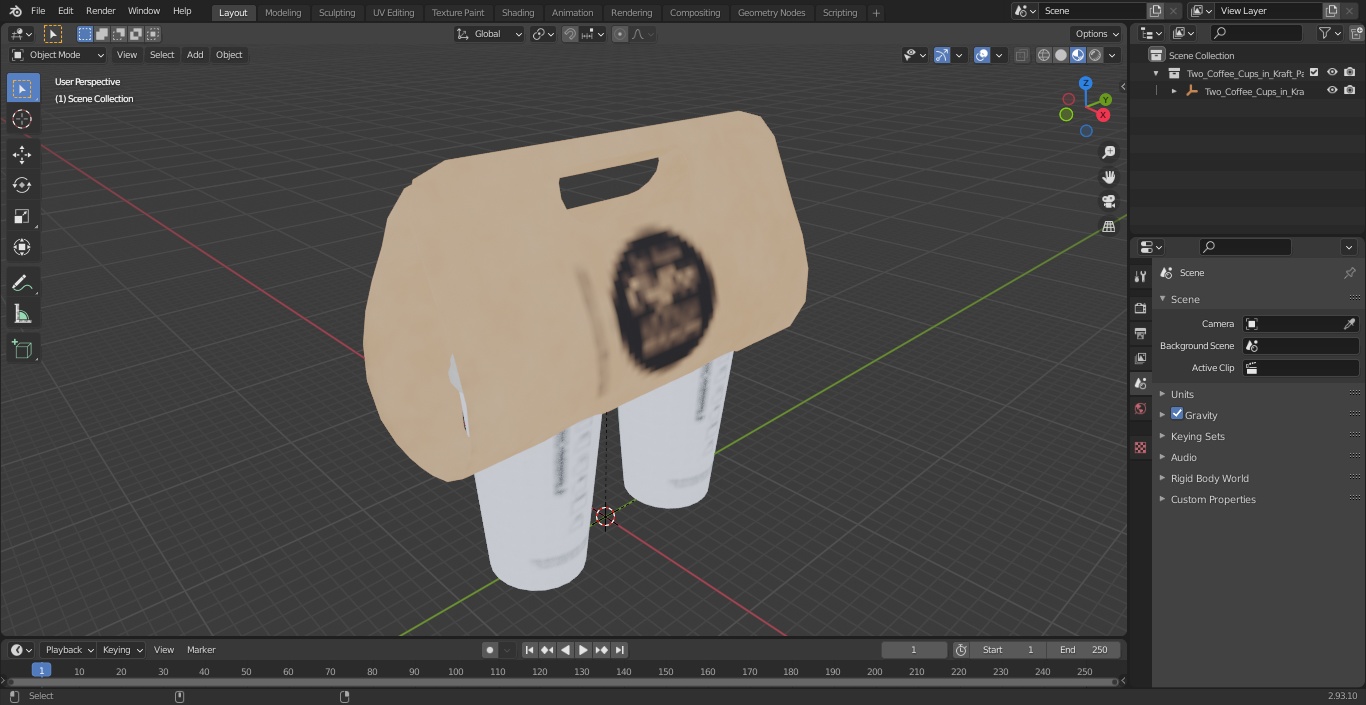Image resolution: width=1366 pixels, height=705 pixels.
Task: Open the Keying popover in timeline
Action: pos(122,650)
